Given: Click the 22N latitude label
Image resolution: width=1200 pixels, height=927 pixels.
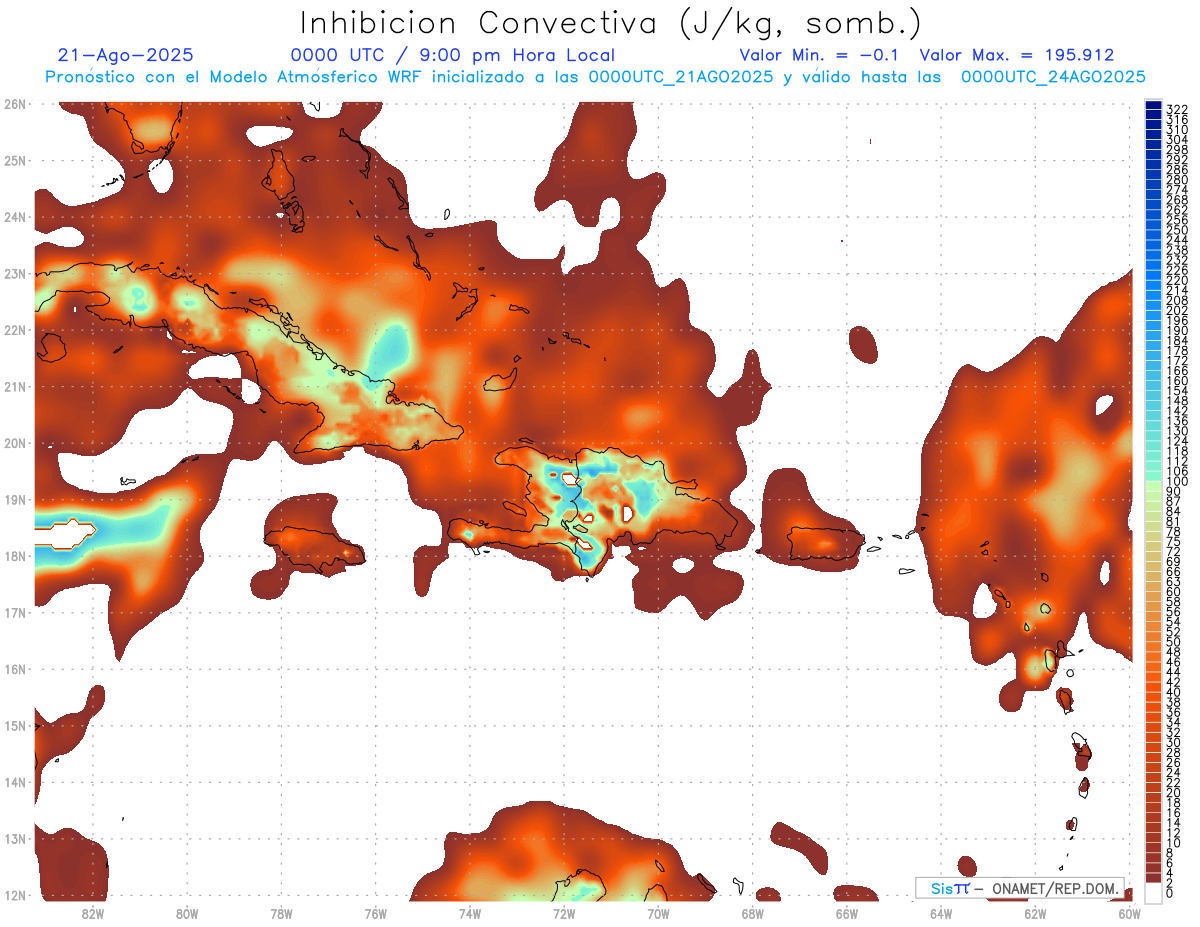Looking at the screenshot, I should coord(15,330).
